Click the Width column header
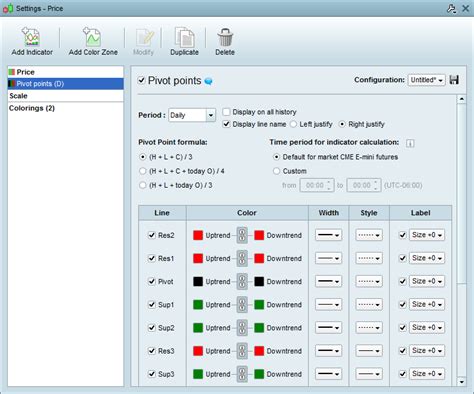The width and height of the screenshot is (474, 394). (329, 213)
